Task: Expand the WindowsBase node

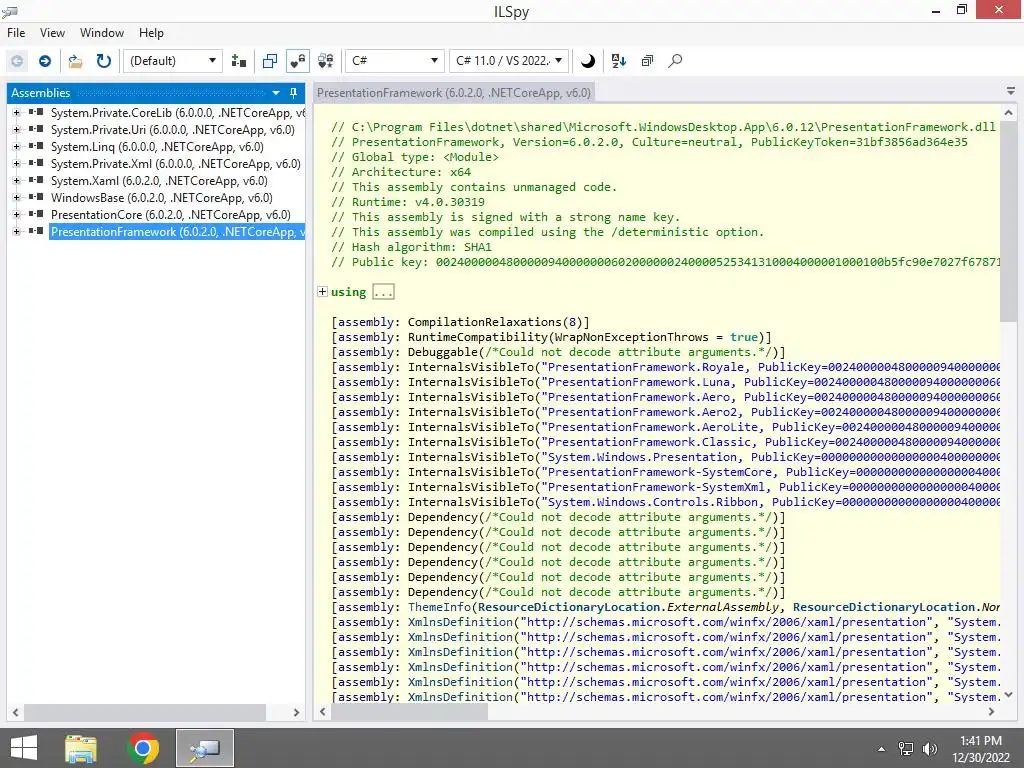Action: tap(16, 198)
